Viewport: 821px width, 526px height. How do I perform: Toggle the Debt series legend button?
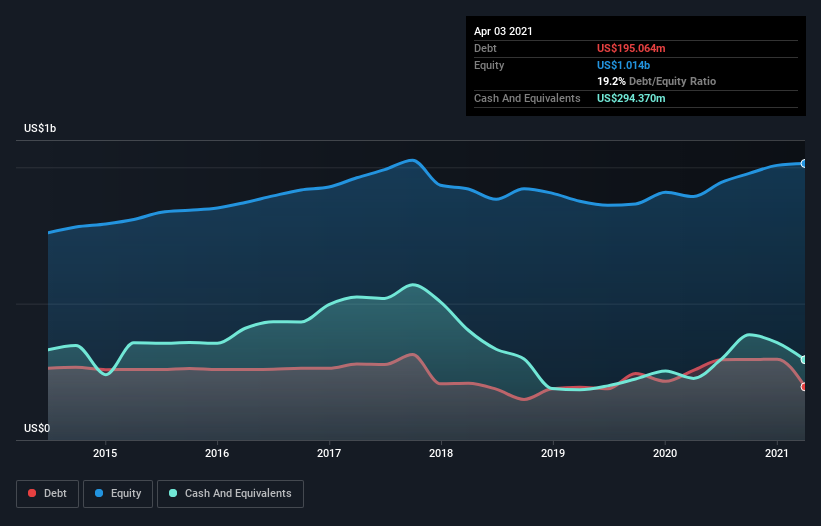(x=47, y=494)
